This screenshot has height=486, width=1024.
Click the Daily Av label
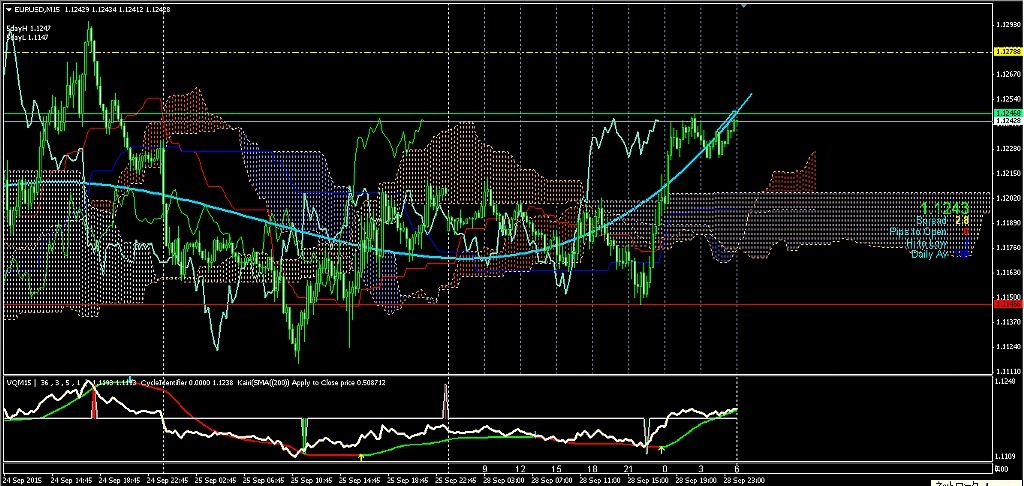pyautogui.click(x=930, y=254)
